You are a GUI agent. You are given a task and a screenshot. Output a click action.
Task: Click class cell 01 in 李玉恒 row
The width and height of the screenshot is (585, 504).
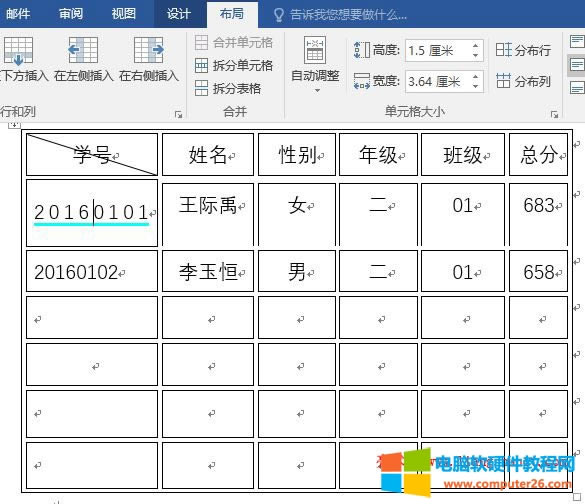[463, 271]
